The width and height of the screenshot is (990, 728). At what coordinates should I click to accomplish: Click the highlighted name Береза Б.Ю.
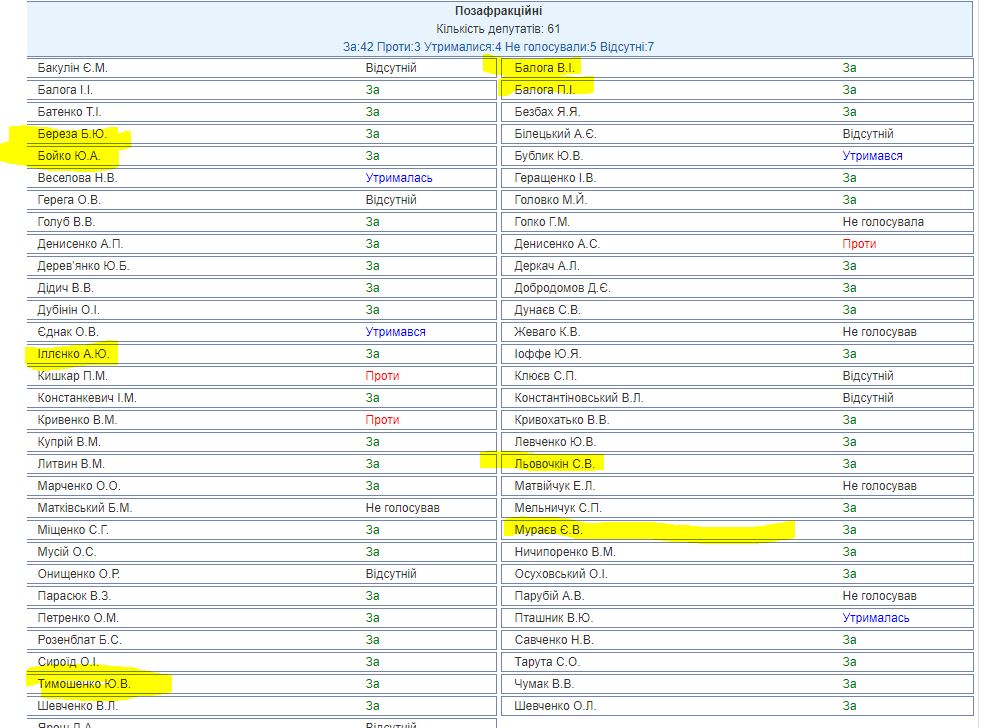coord(70,134)
